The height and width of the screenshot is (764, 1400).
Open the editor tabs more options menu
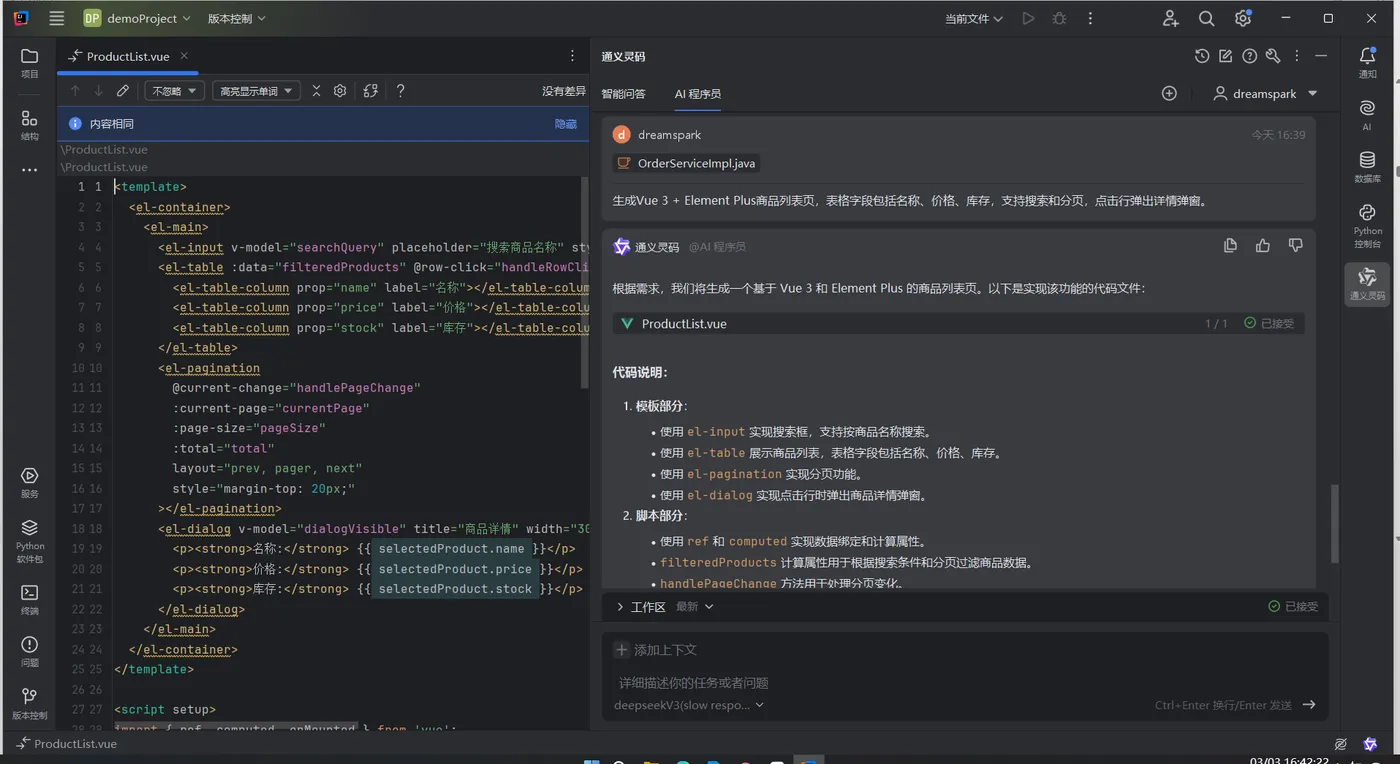click(x=572, y=56)
